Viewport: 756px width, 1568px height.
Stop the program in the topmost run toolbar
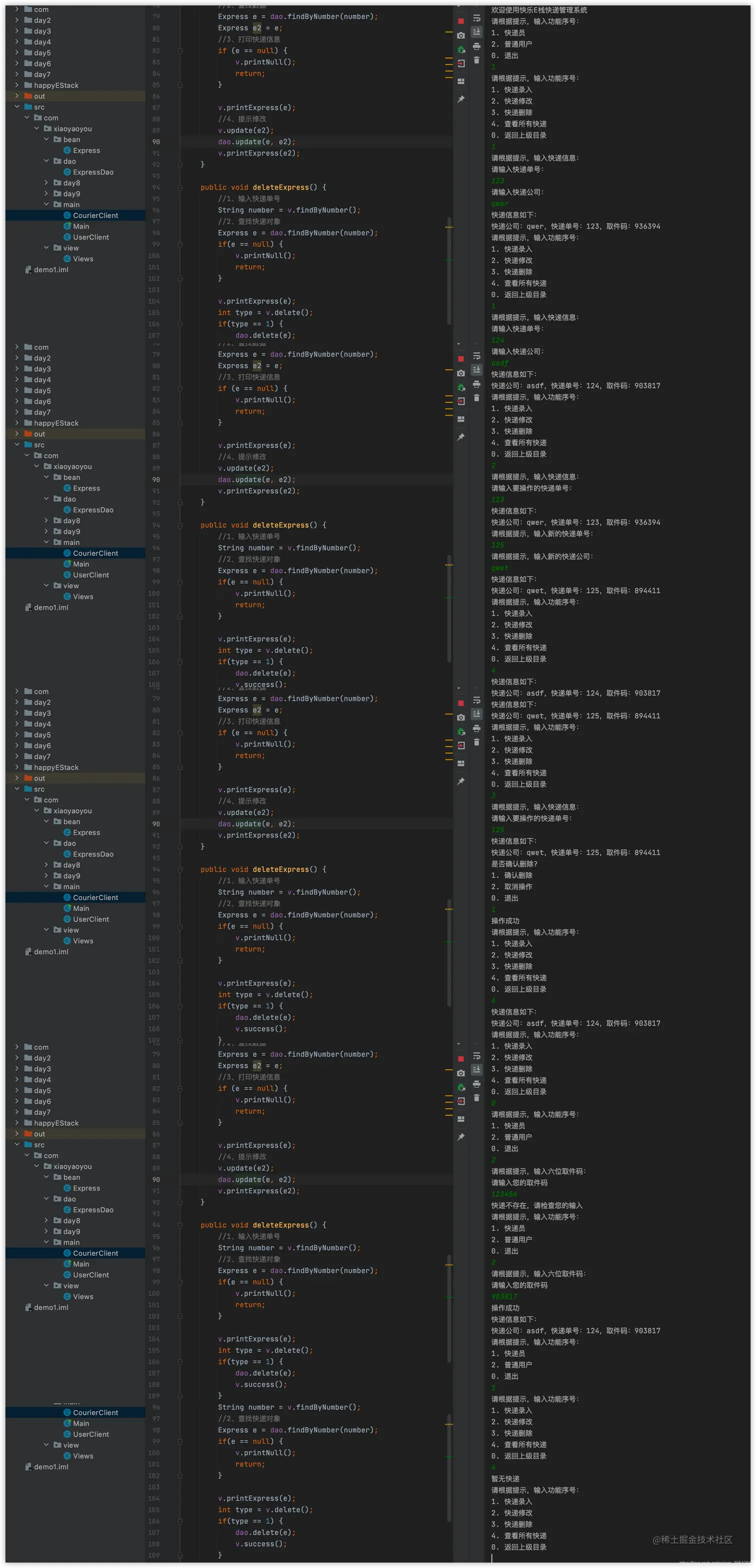point(461,22)
